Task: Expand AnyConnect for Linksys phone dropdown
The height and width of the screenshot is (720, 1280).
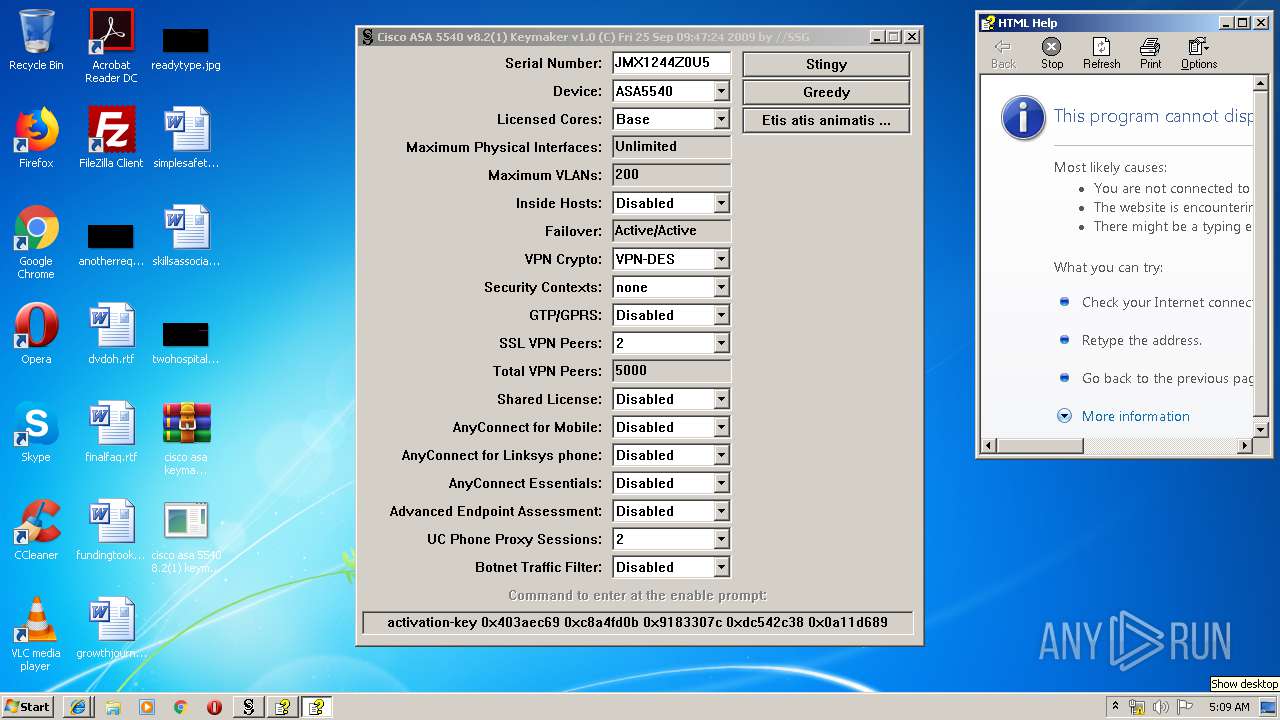Action: tap(722, 455)
